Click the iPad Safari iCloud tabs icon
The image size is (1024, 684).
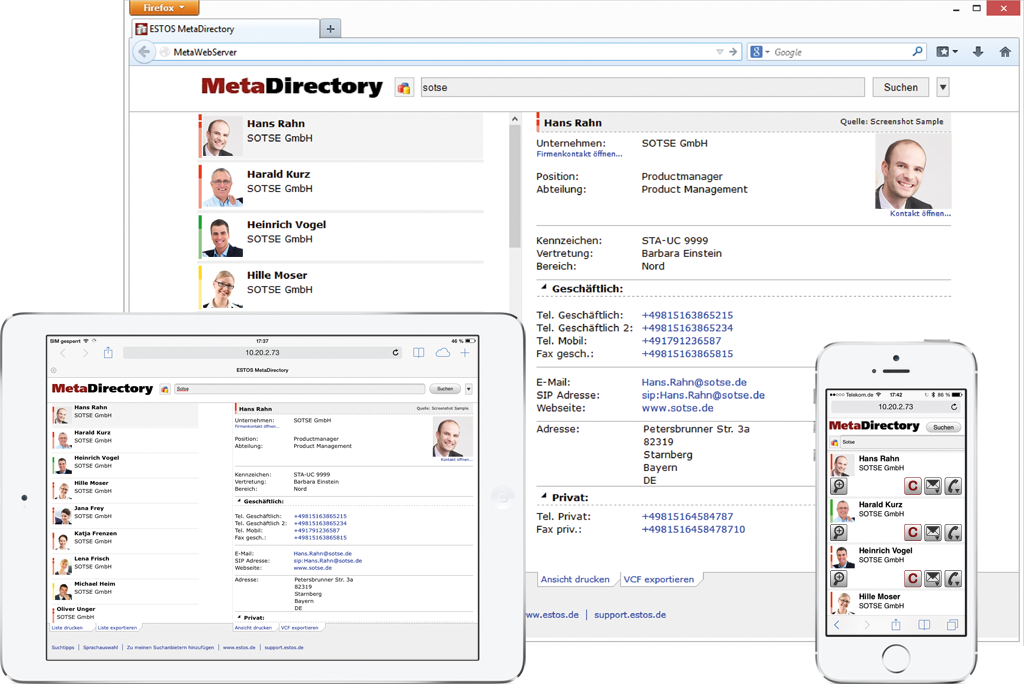tap(442, 353)
